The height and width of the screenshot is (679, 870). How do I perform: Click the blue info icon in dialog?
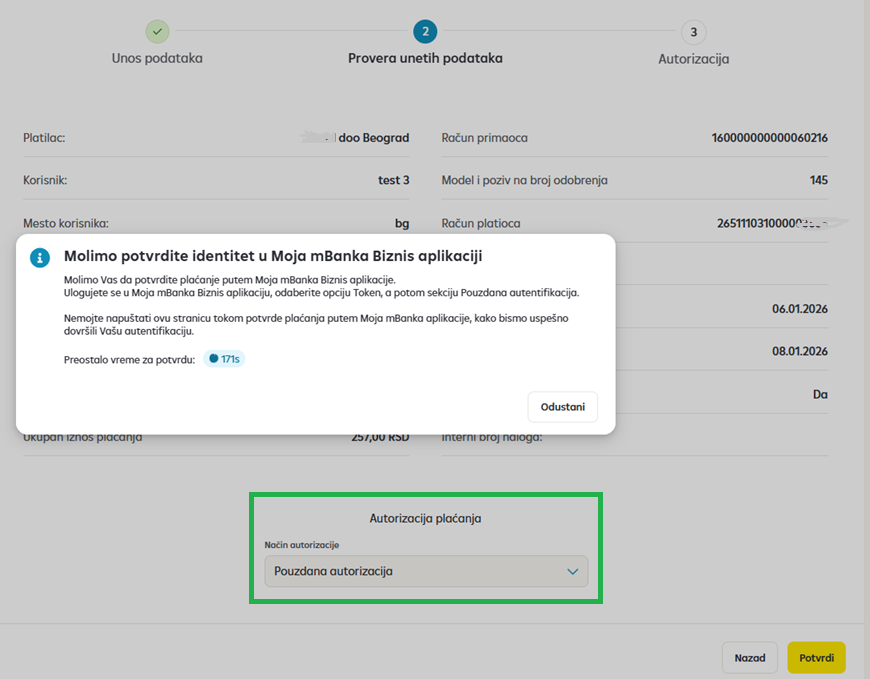coord(40,257)
